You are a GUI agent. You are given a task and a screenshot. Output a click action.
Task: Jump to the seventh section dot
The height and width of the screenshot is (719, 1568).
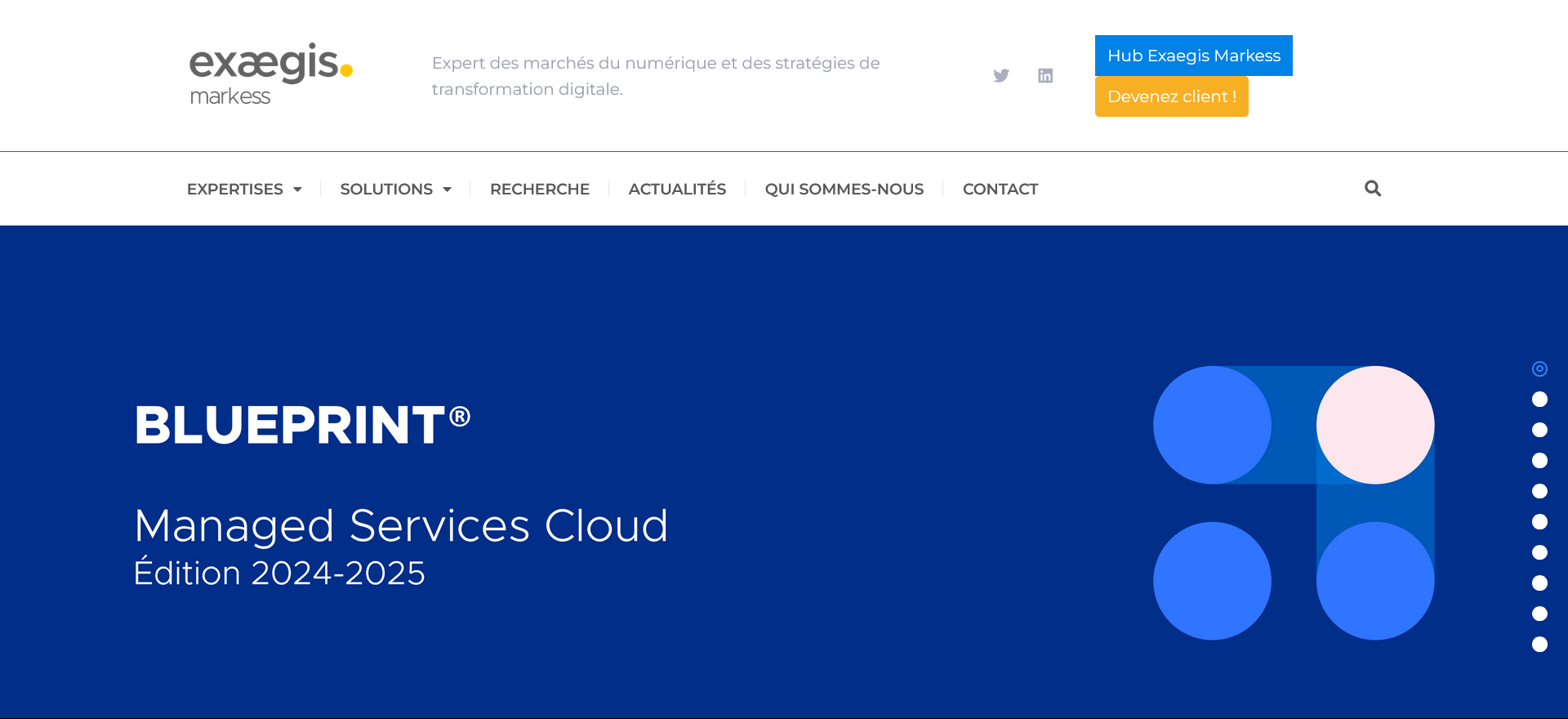coord(1540,552)
